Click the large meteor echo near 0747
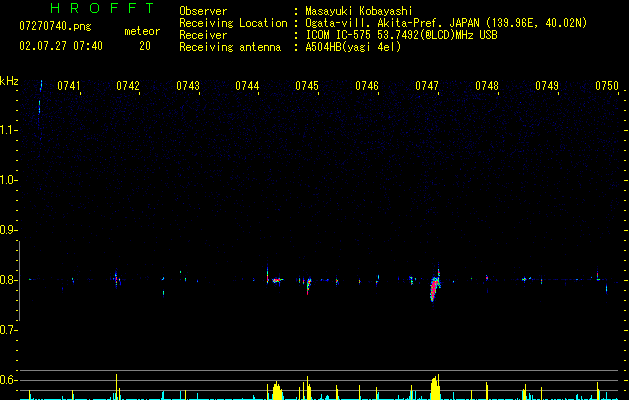 [x=435, y=286]
